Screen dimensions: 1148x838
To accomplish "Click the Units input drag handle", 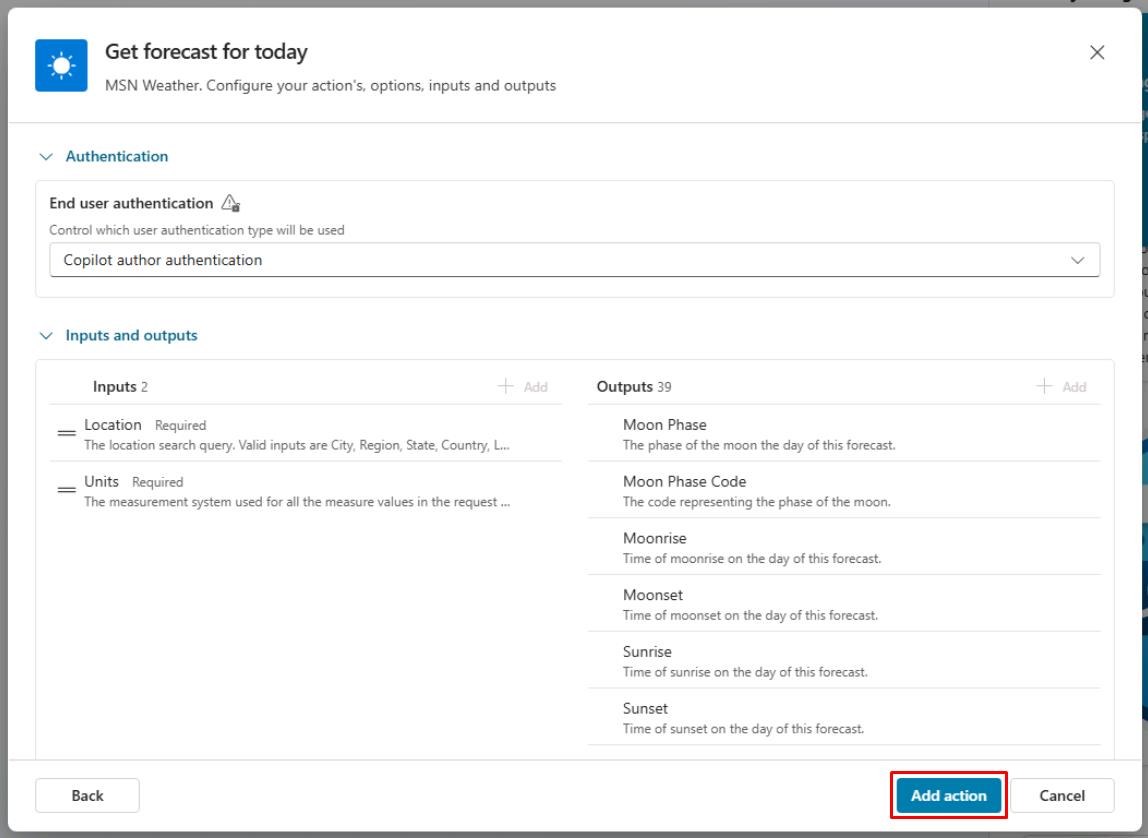I will coord(67,490).
